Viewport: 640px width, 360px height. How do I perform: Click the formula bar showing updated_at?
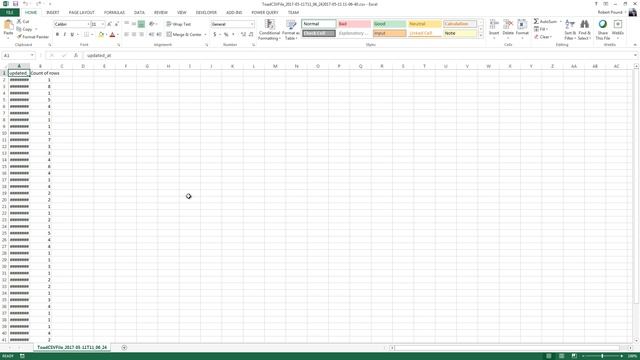[359, 55]
